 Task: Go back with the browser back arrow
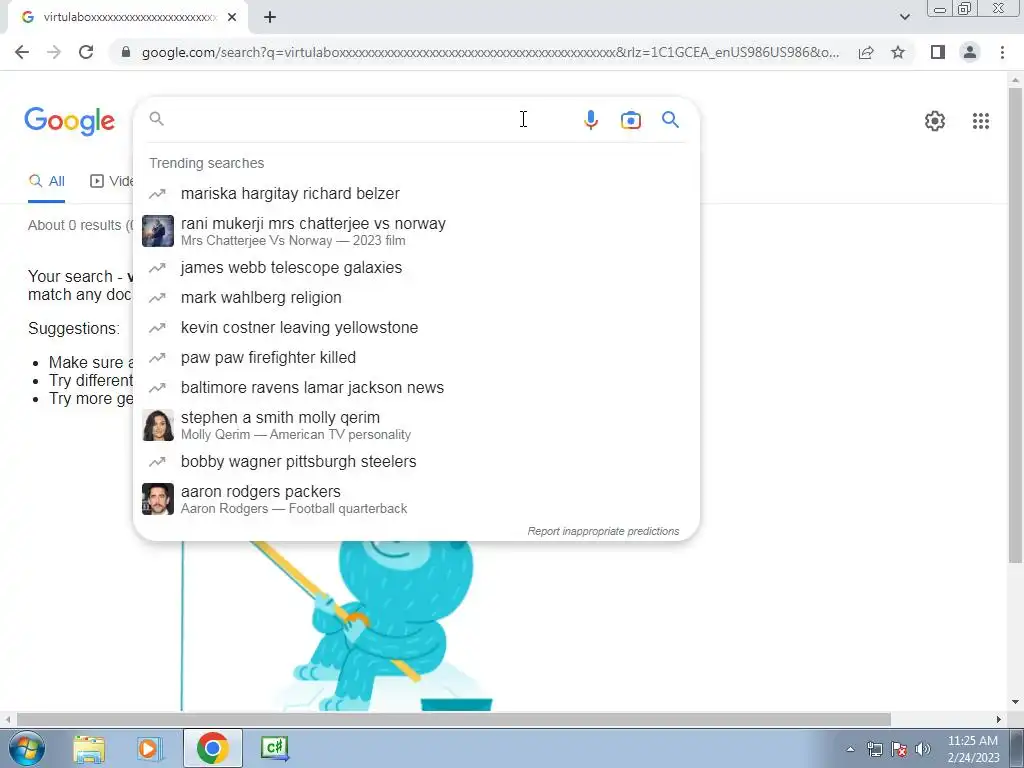22,52
